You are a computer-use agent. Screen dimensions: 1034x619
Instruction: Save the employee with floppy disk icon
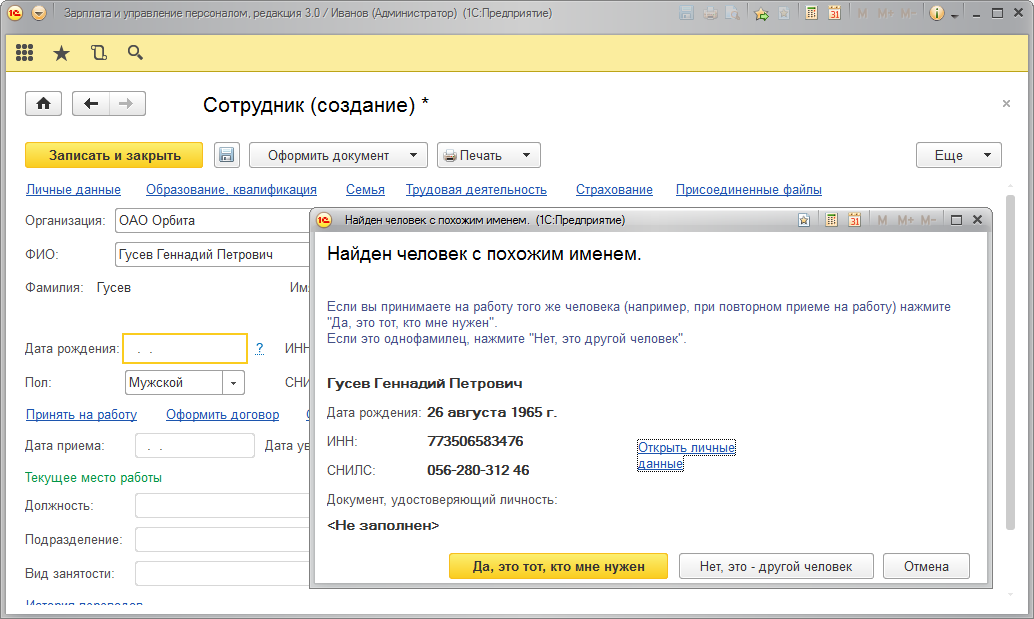(x=227, y=155)
